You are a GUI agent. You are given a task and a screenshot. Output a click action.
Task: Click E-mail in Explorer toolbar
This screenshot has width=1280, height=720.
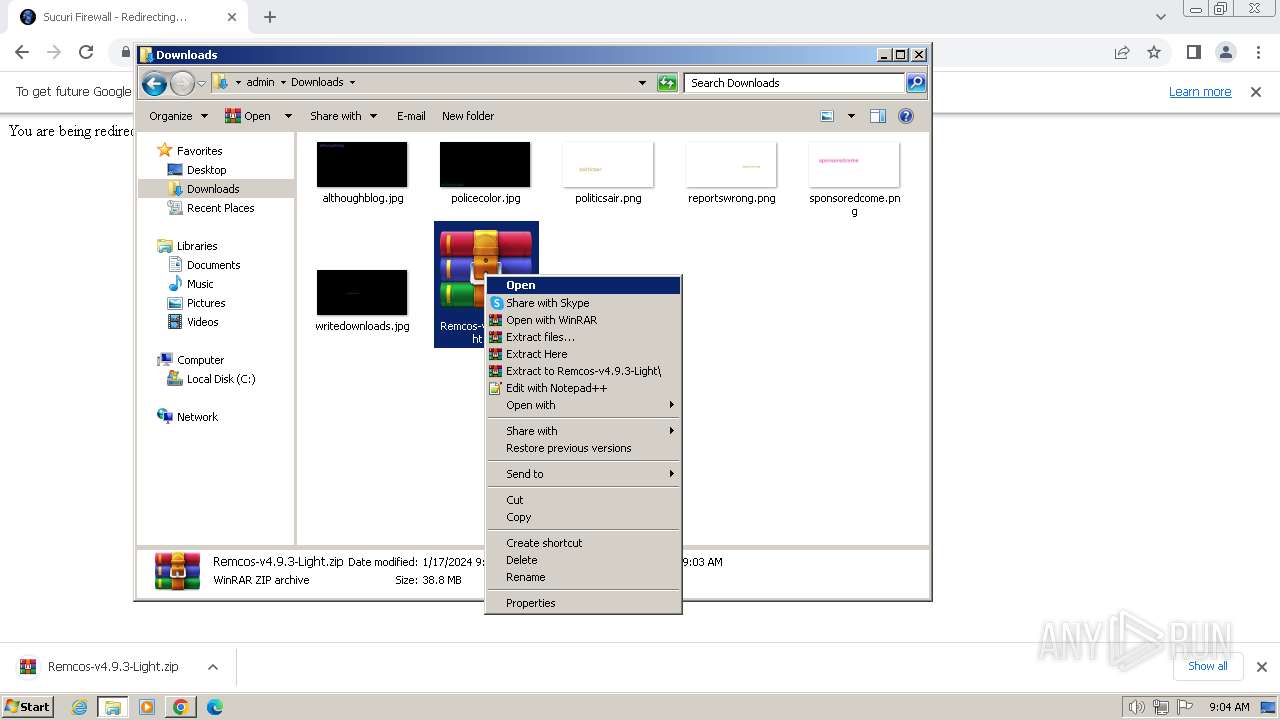411,116
